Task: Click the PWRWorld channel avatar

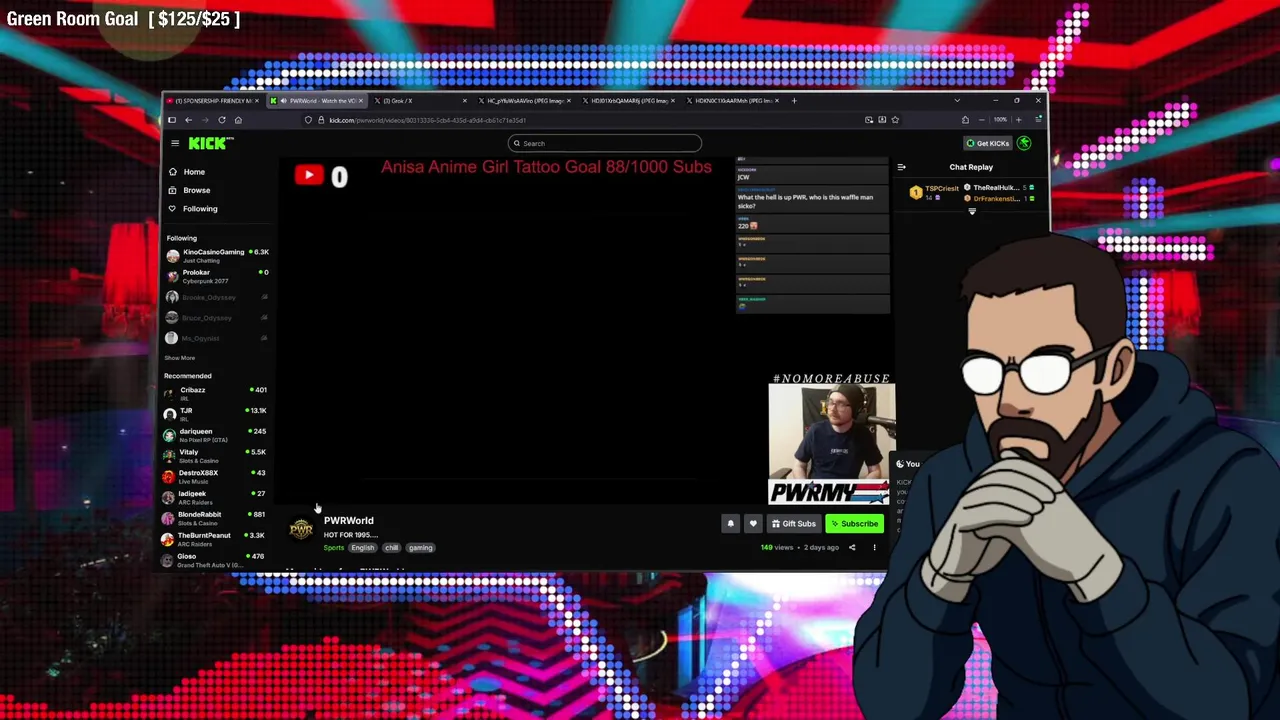Action: tap(301, 530)
